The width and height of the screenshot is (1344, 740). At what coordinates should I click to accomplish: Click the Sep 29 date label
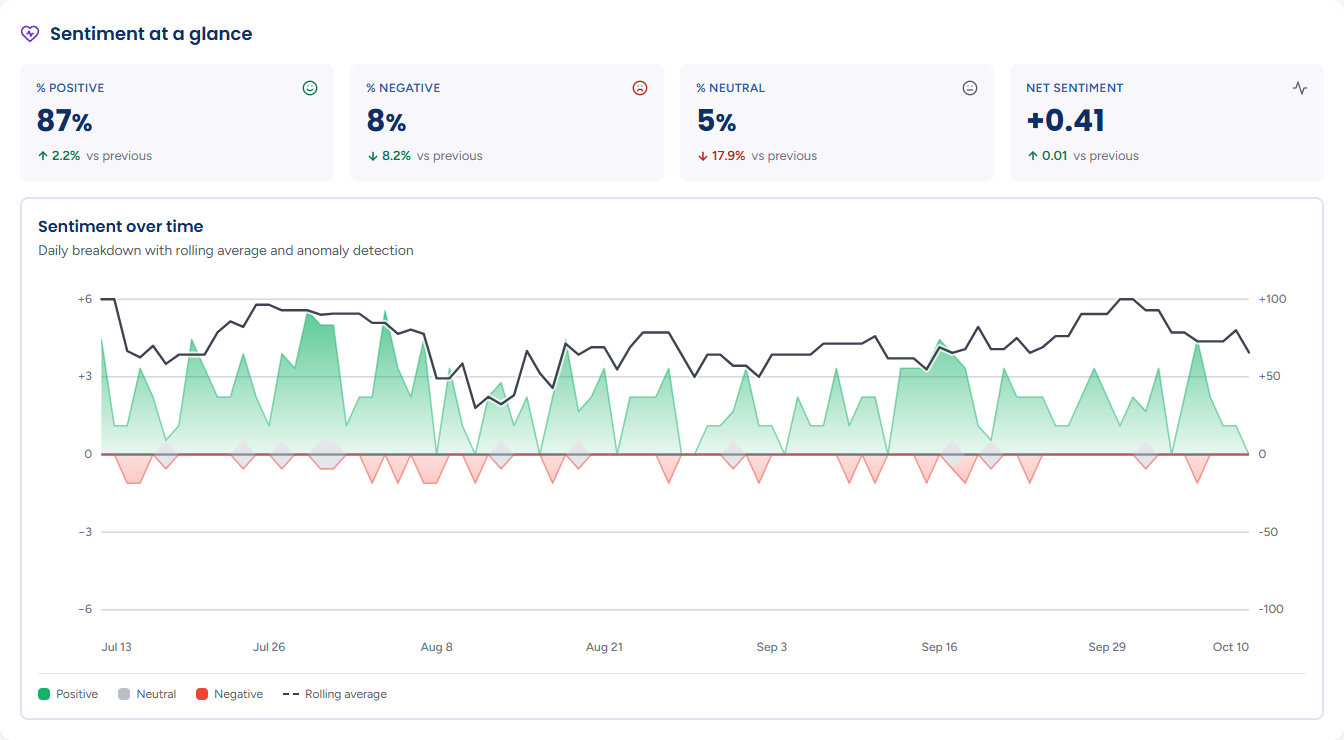coord(1107,647)
